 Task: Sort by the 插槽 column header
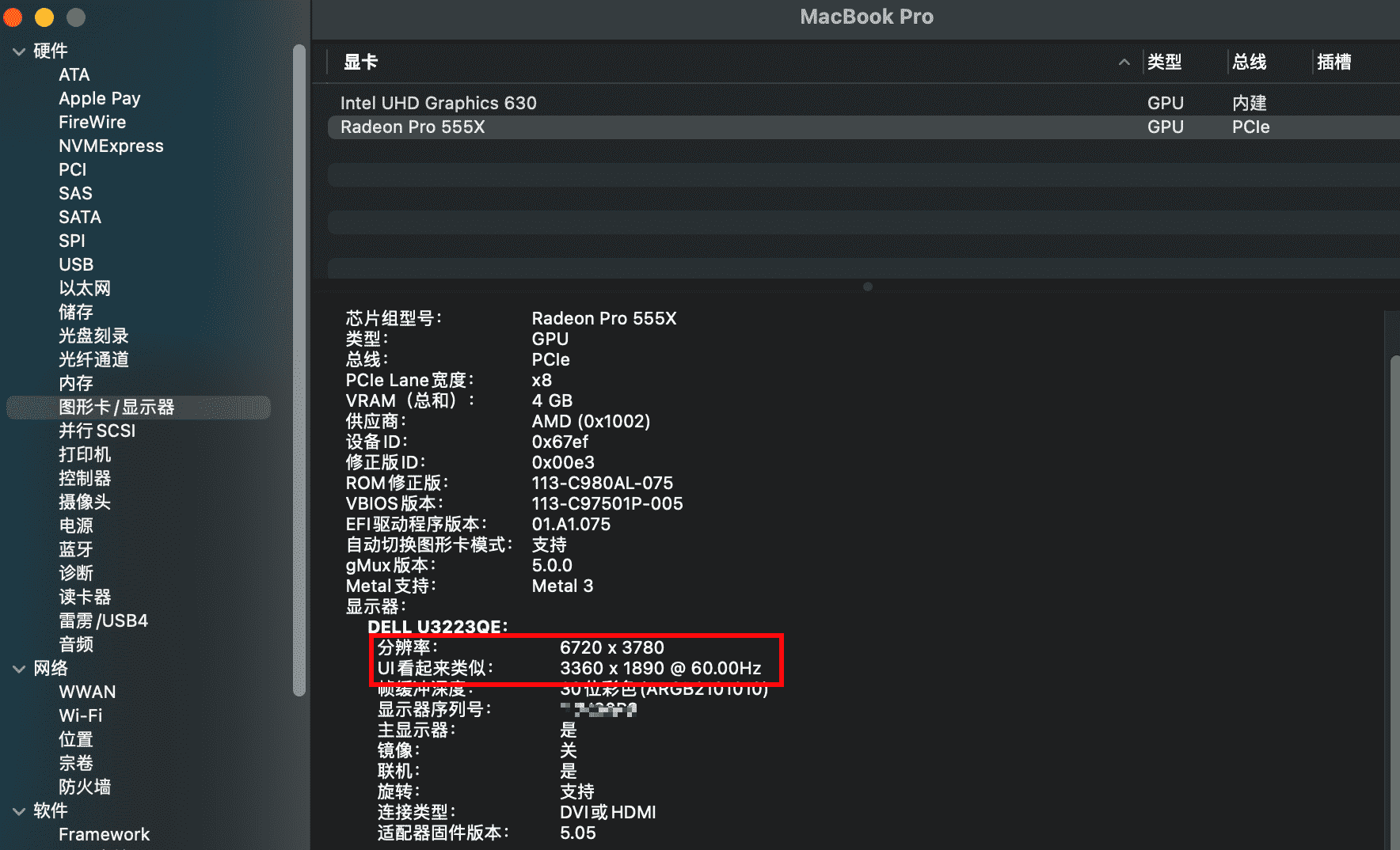tap(1334, 62)
